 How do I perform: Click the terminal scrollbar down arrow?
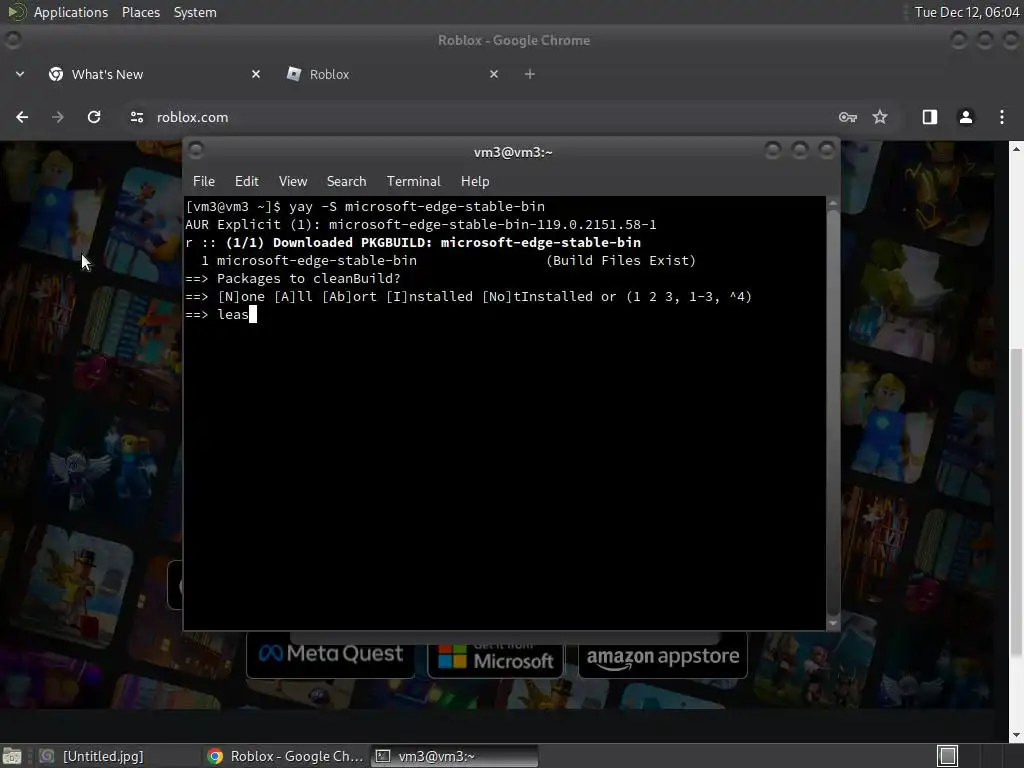833,624
